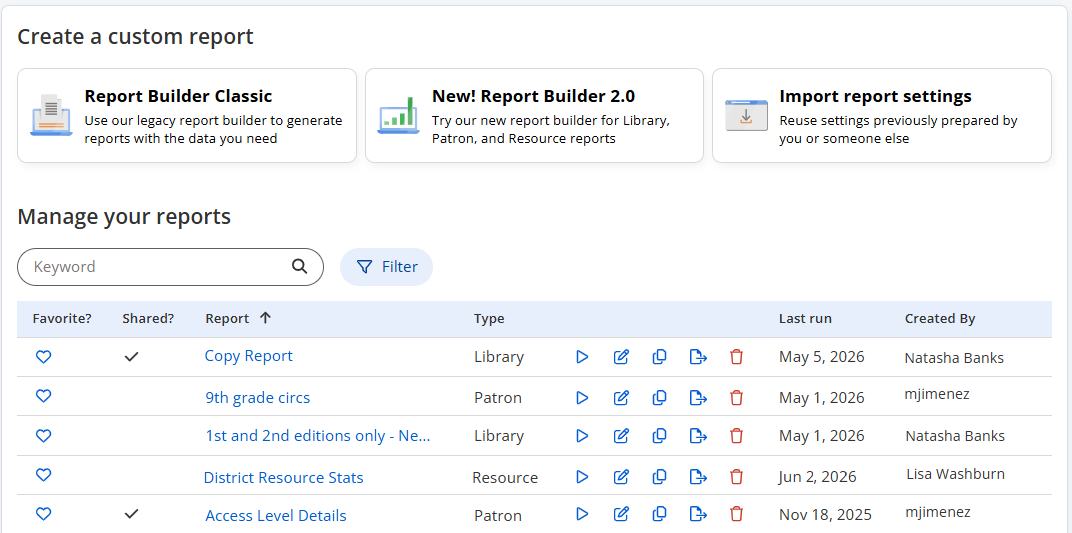Select the Jun 2, 2026 date cell
1072x533 pixels.
(817, 477)
